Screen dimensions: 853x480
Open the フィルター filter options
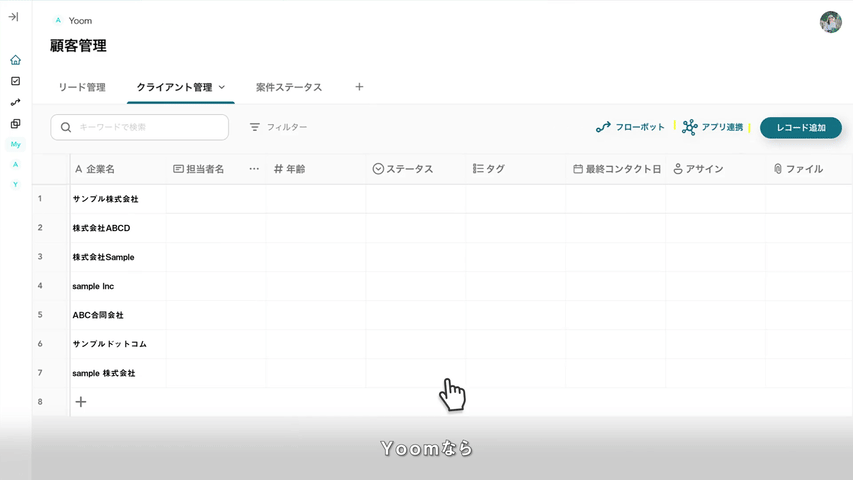point(278,128)
